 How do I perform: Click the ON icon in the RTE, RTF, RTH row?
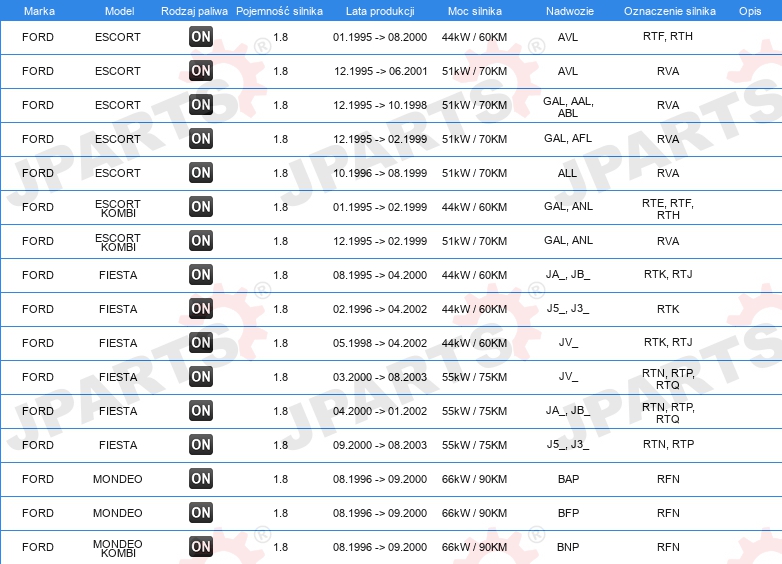click(x=201, y=206)
